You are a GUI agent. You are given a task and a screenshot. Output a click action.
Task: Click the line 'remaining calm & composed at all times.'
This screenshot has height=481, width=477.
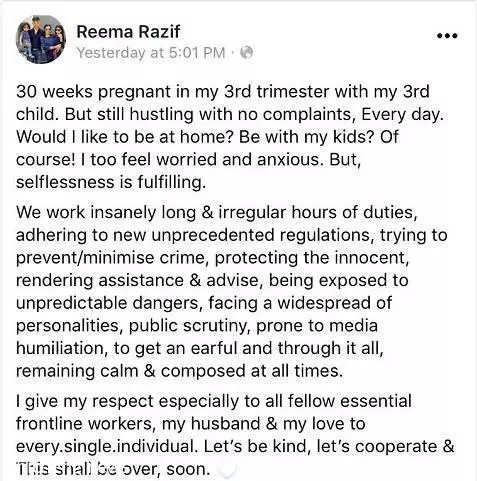tap(179, 371)
